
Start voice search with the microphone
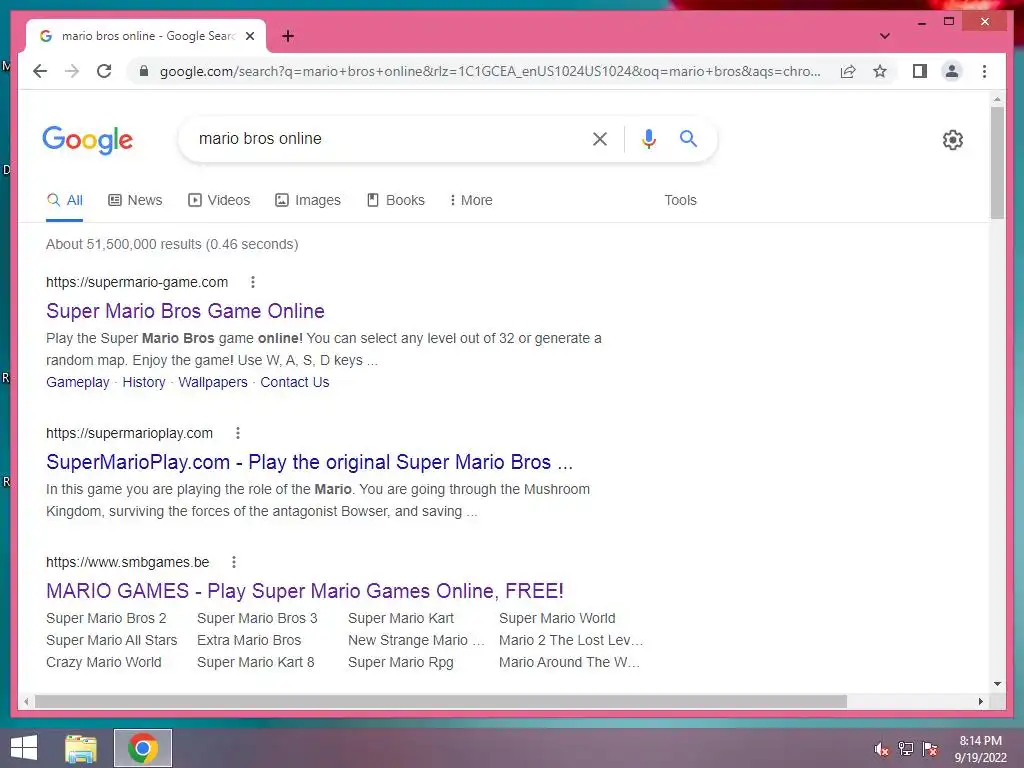(648, 138)
